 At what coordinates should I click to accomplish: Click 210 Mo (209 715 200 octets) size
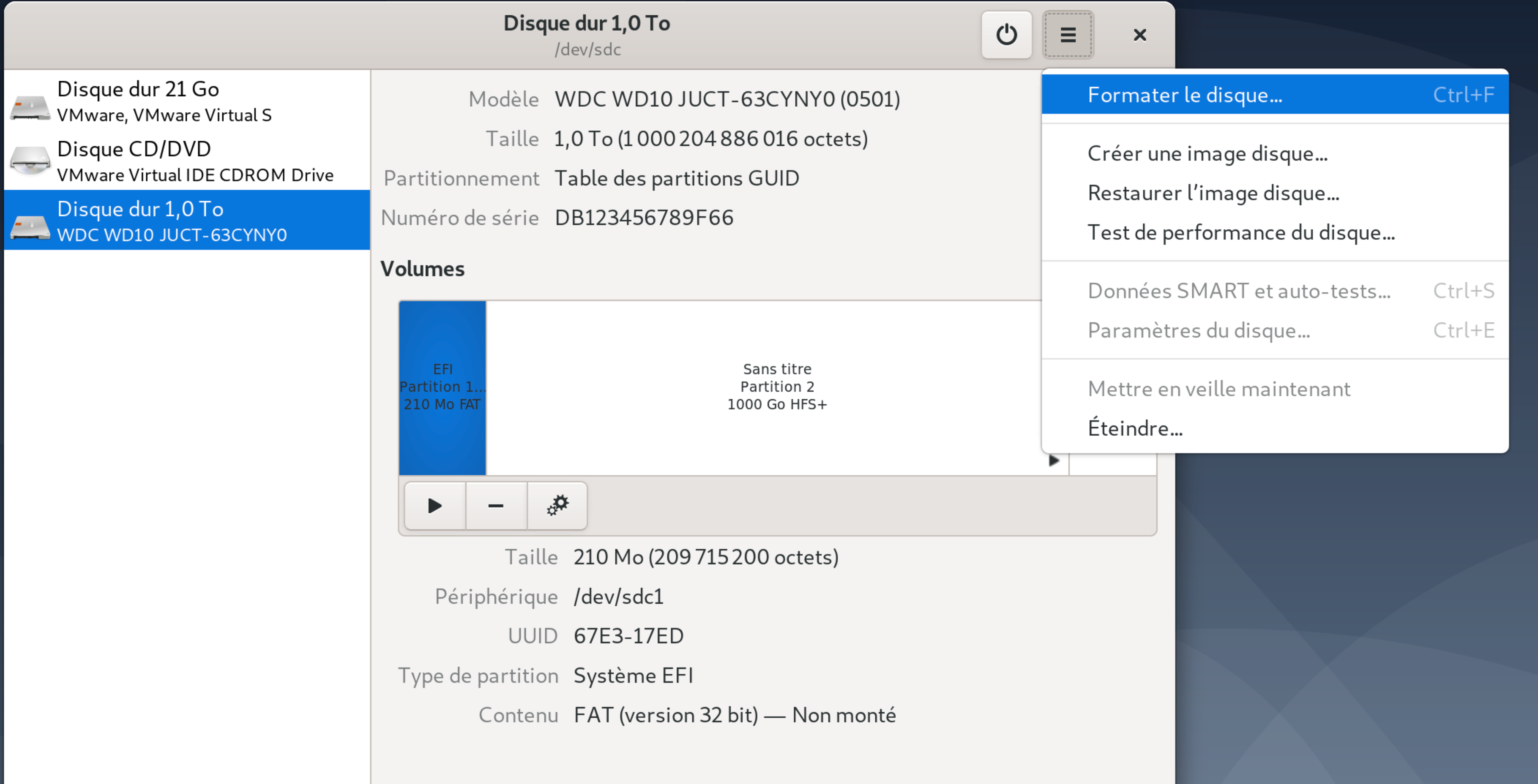pos(706,557)
